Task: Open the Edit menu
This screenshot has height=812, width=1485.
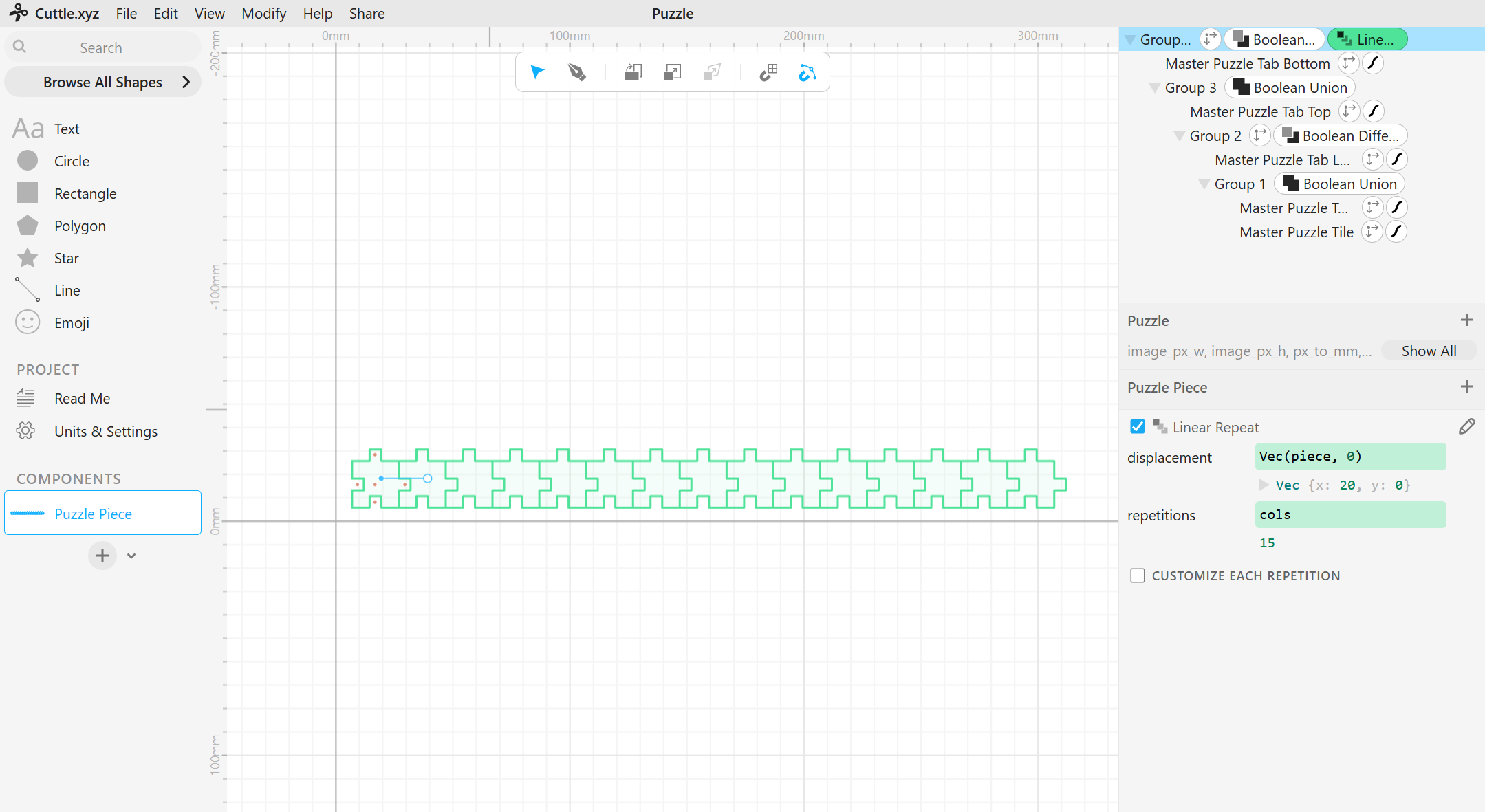Action: click(165, 13)
